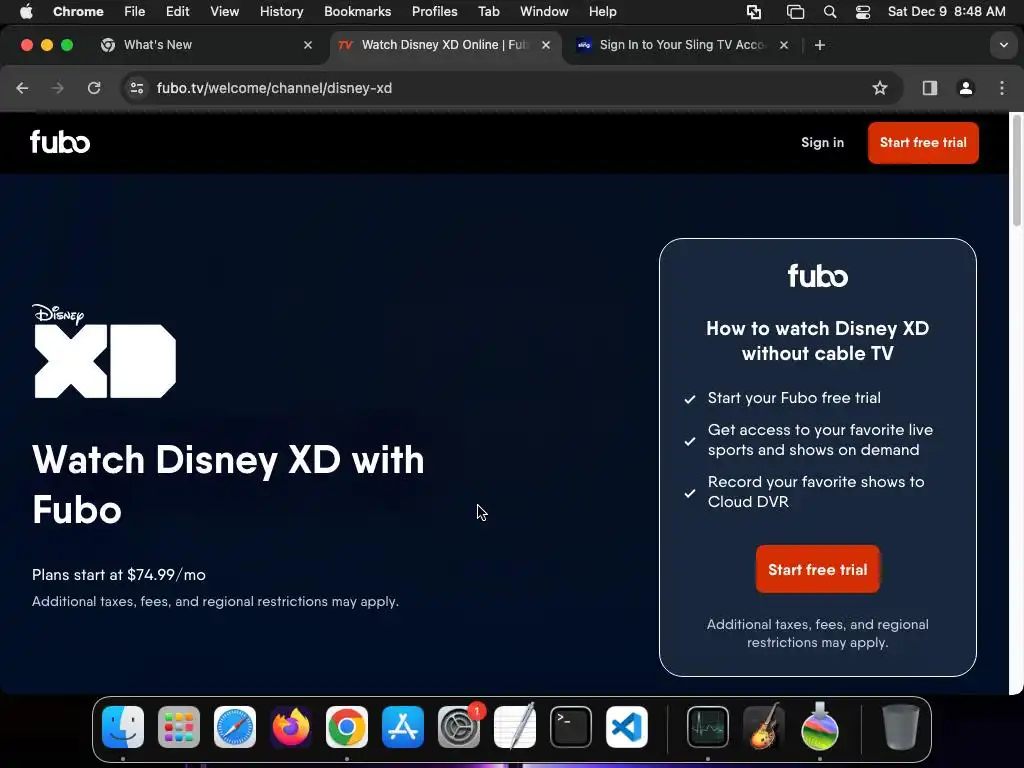The image size is (1024, 768).
Task: Open TextEdit from the Dock
Action: [x=515, y=727]
